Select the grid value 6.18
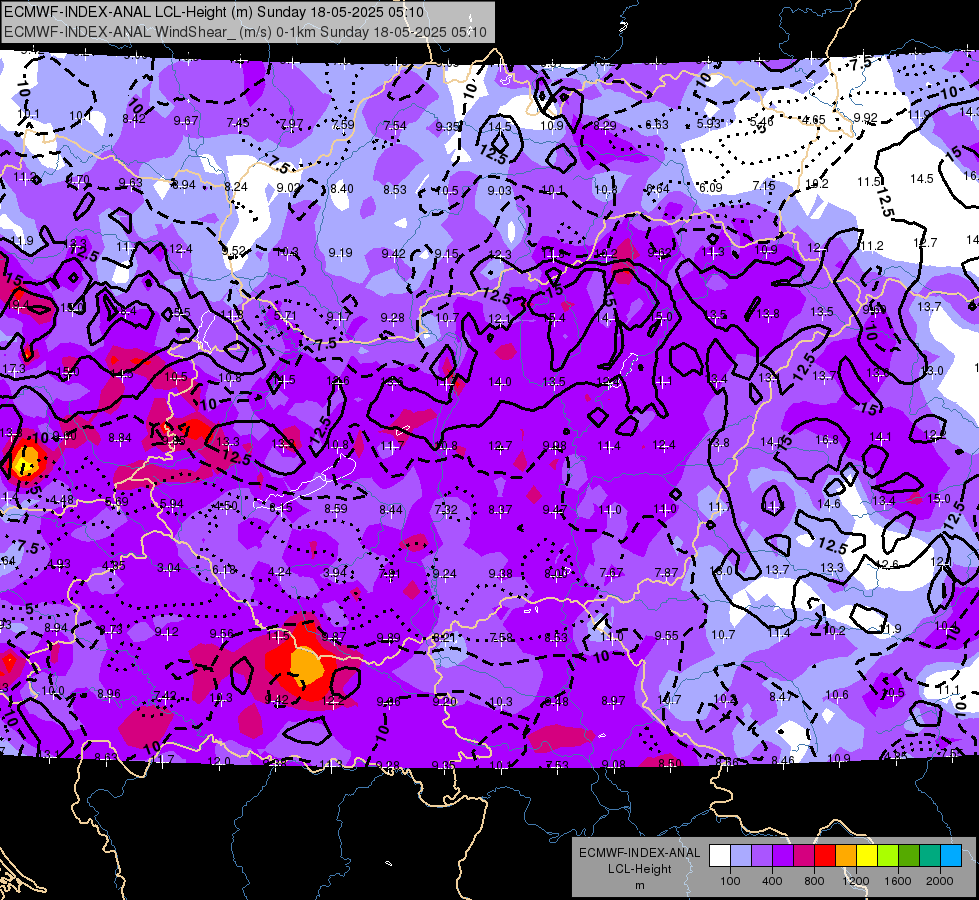This screenshot has width=979, height=900. tap(224, 570)
